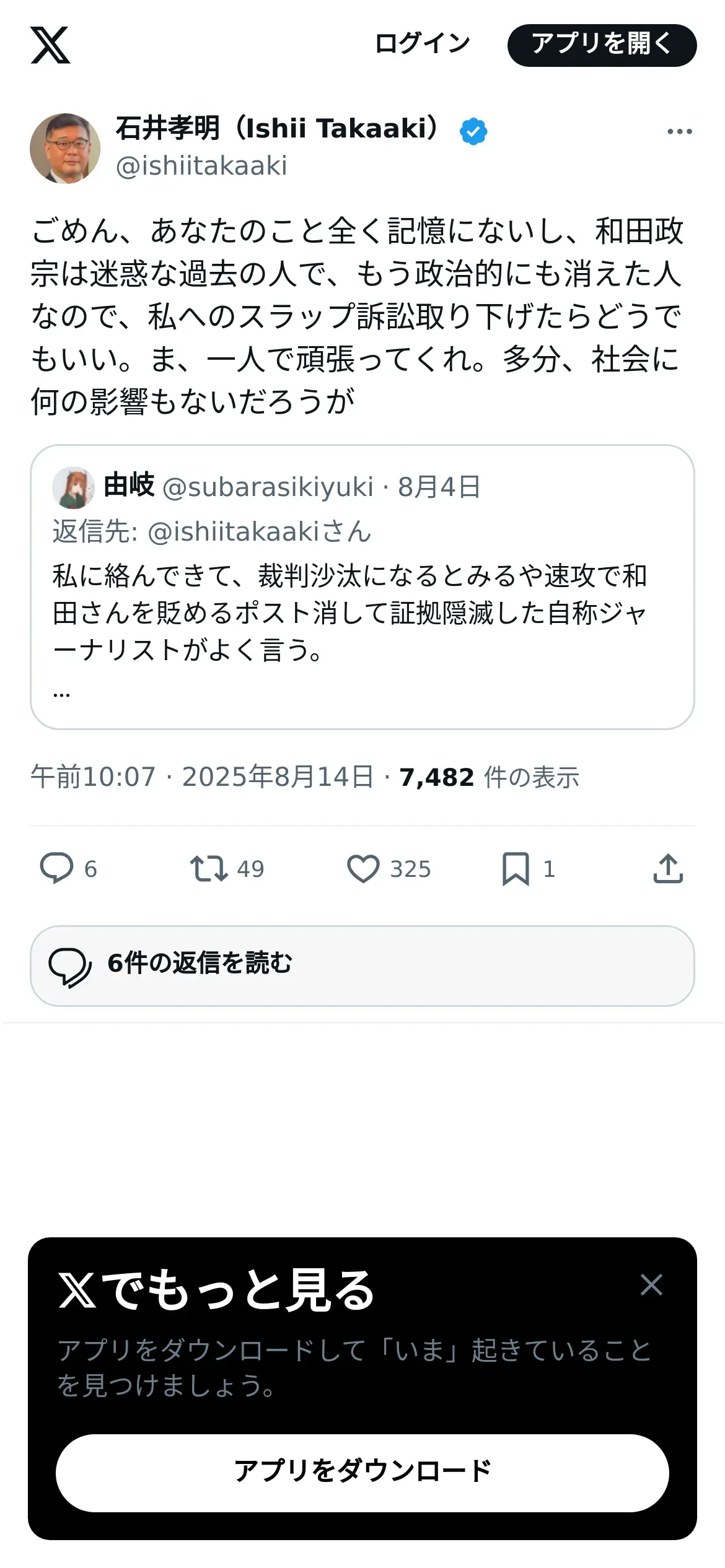Open the @ishiitakaaki handle under author name
The width and height of the screenshot is (725, 1568).
coord(201,166)
